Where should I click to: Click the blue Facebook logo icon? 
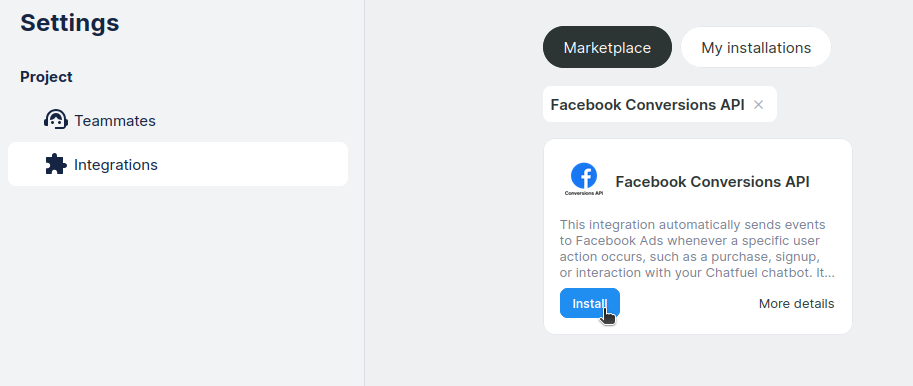583,175
